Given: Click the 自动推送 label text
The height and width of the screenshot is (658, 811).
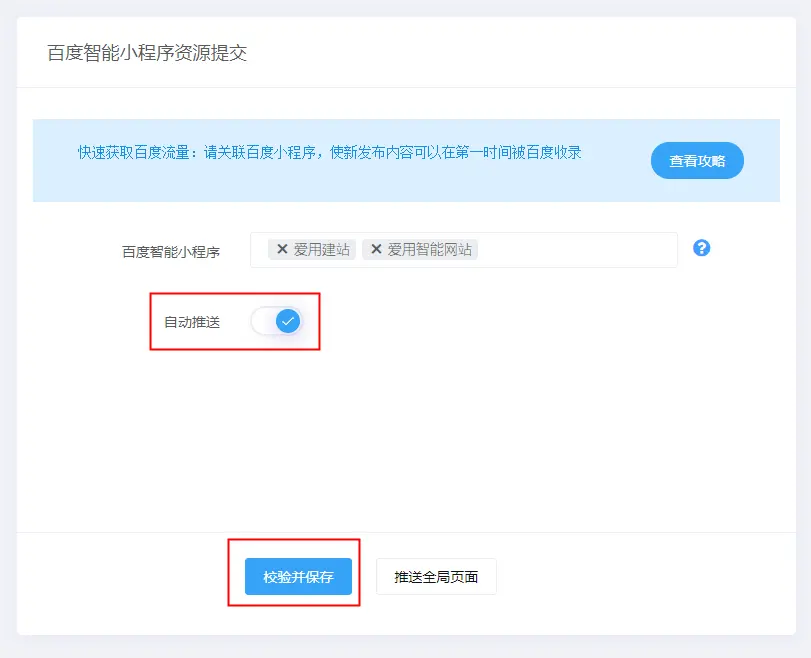Looking at the screenshot, I should pos(192,322).
